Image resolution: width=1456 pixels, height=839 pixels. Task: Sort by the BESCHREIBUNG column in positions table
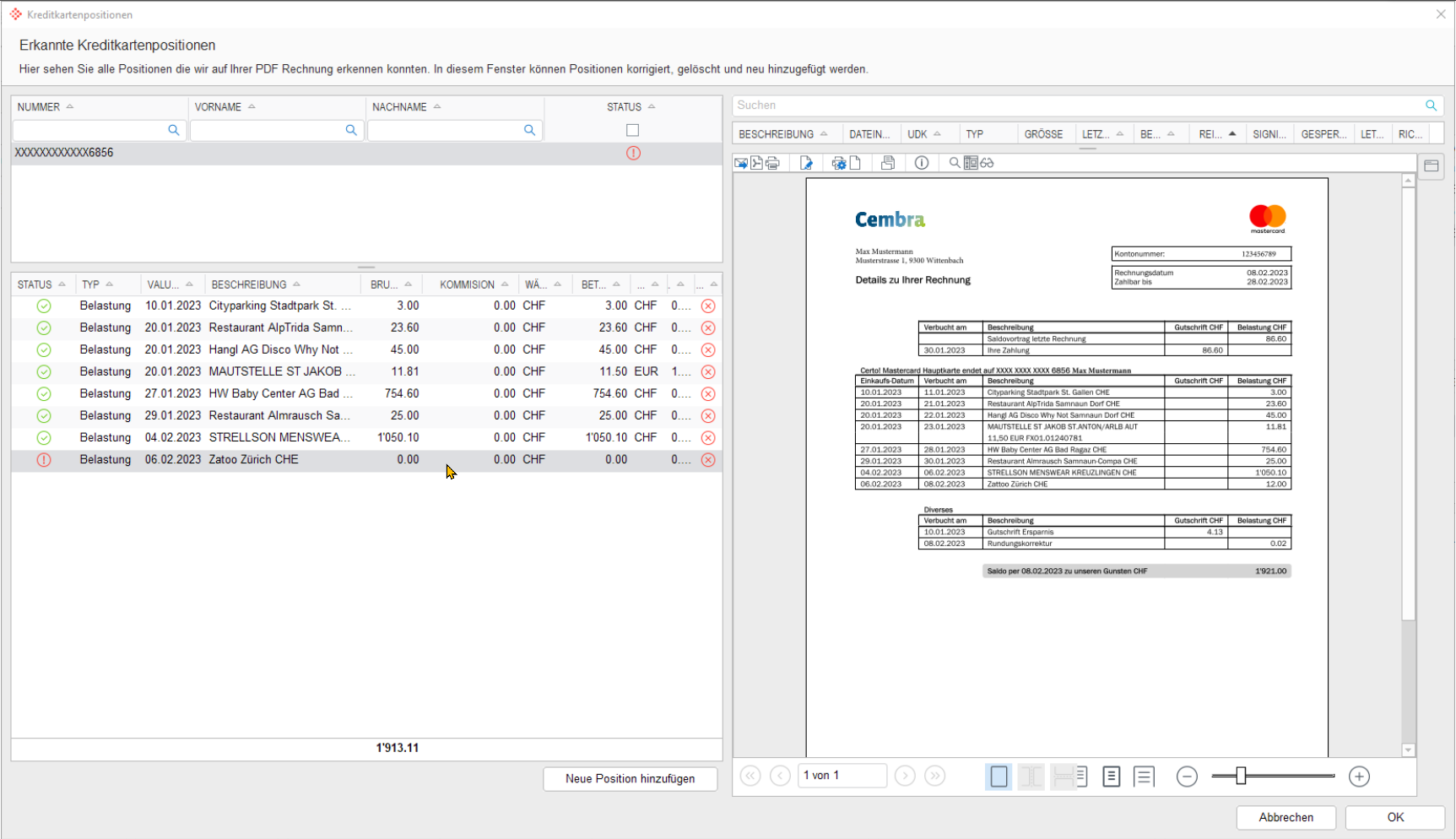pyautogui.click(x=249, y=284)
